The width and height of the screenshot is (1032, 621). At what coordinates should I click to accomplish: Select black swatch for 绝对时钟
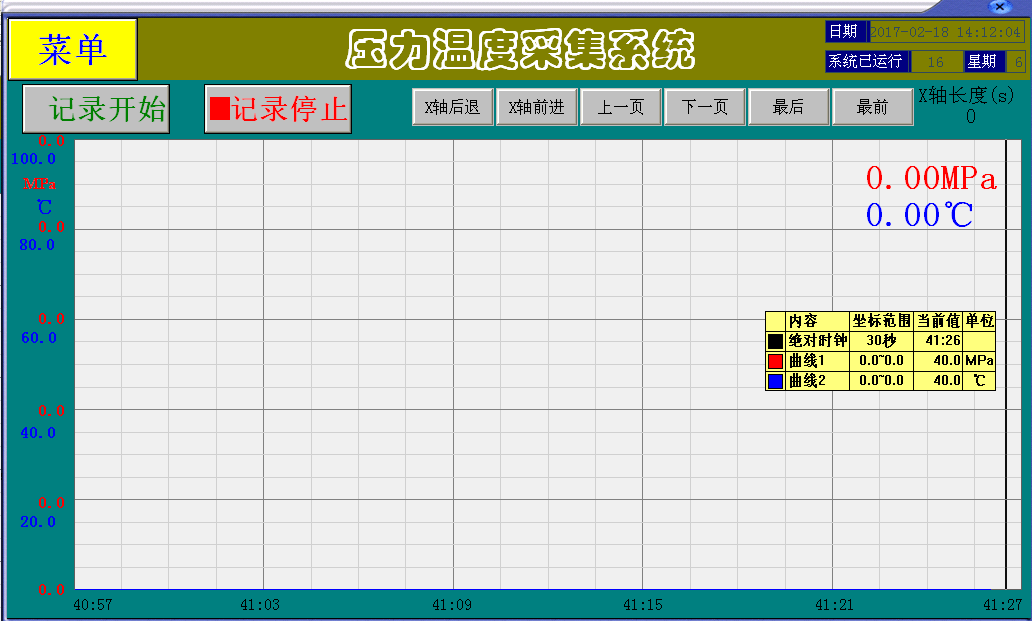click(x=775, y=341)
